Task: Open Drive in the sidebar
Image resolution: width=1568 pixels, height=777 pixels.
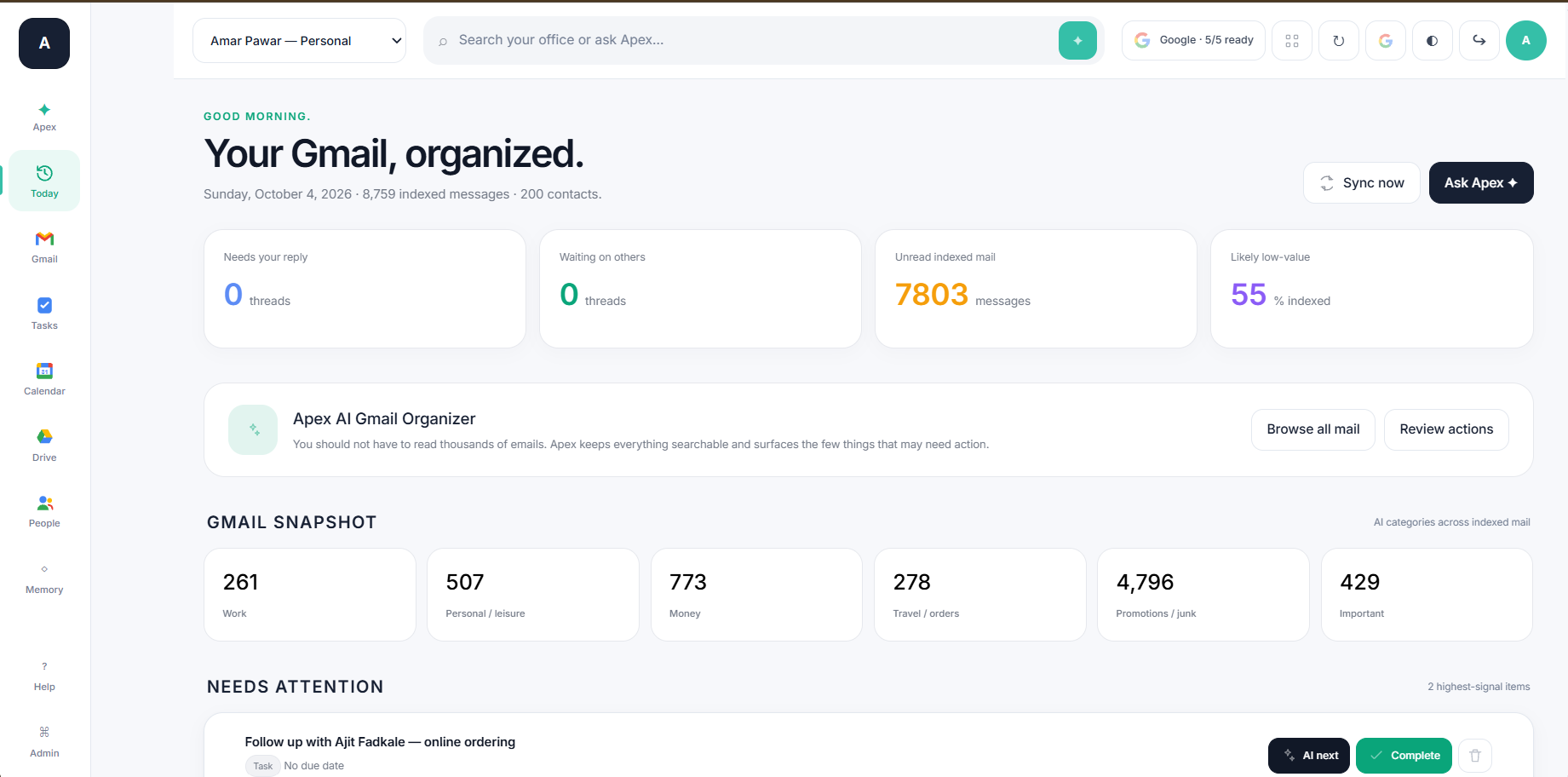Action: coord(44,445)
